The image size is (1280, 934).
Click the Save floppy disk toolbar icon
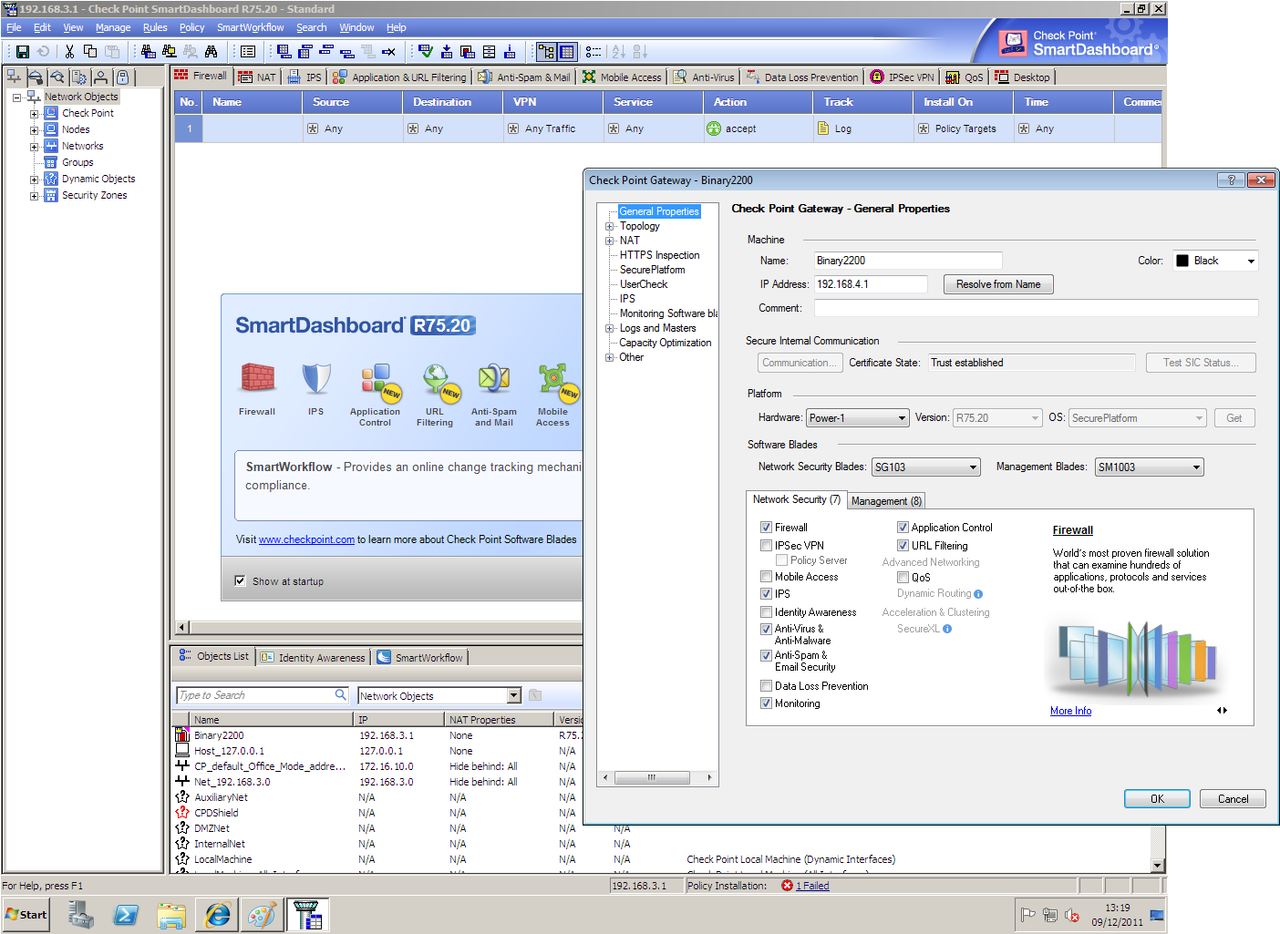pyautogui.click(x=21, y=51)
